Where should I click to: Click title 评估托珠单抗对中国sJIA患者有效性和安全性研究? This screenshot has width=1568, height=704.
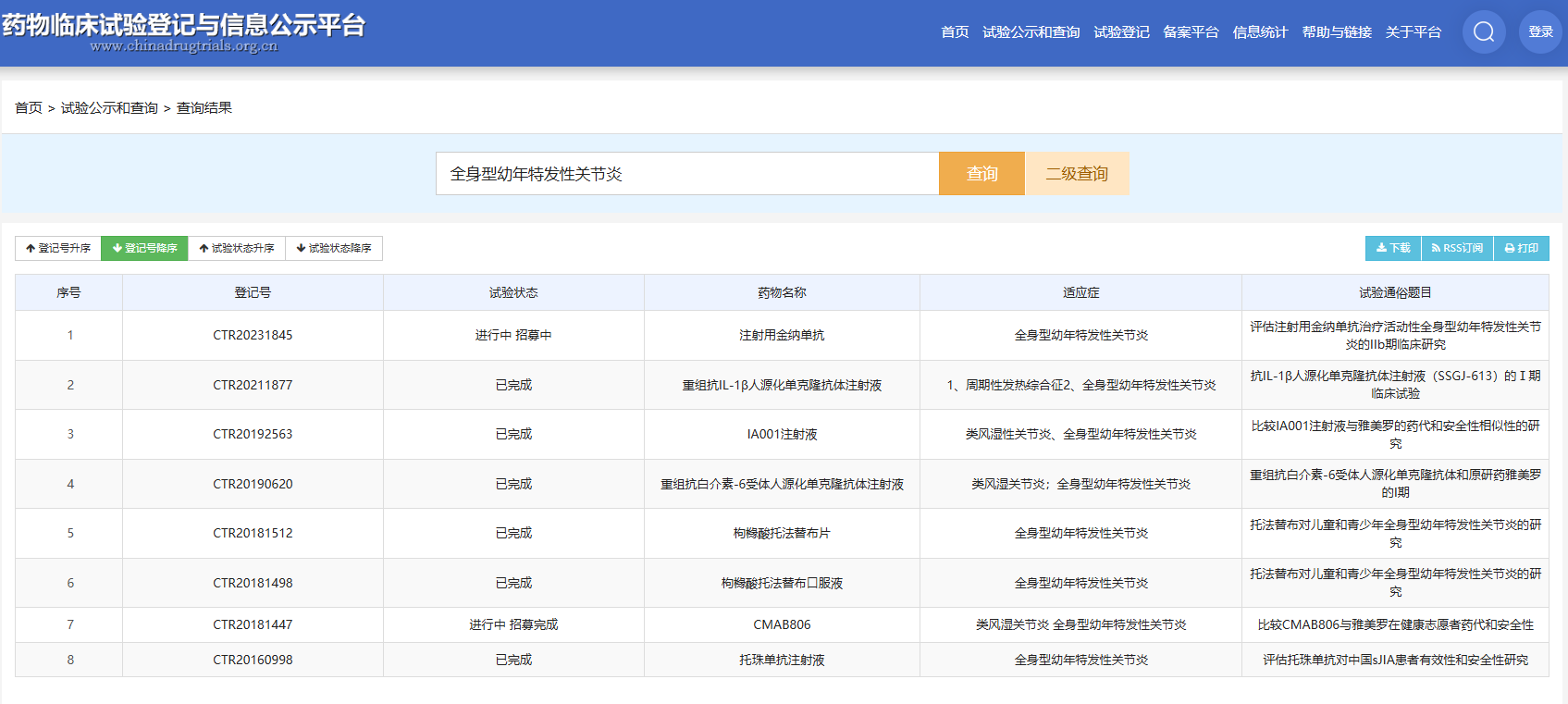(x=1395, y=660)
